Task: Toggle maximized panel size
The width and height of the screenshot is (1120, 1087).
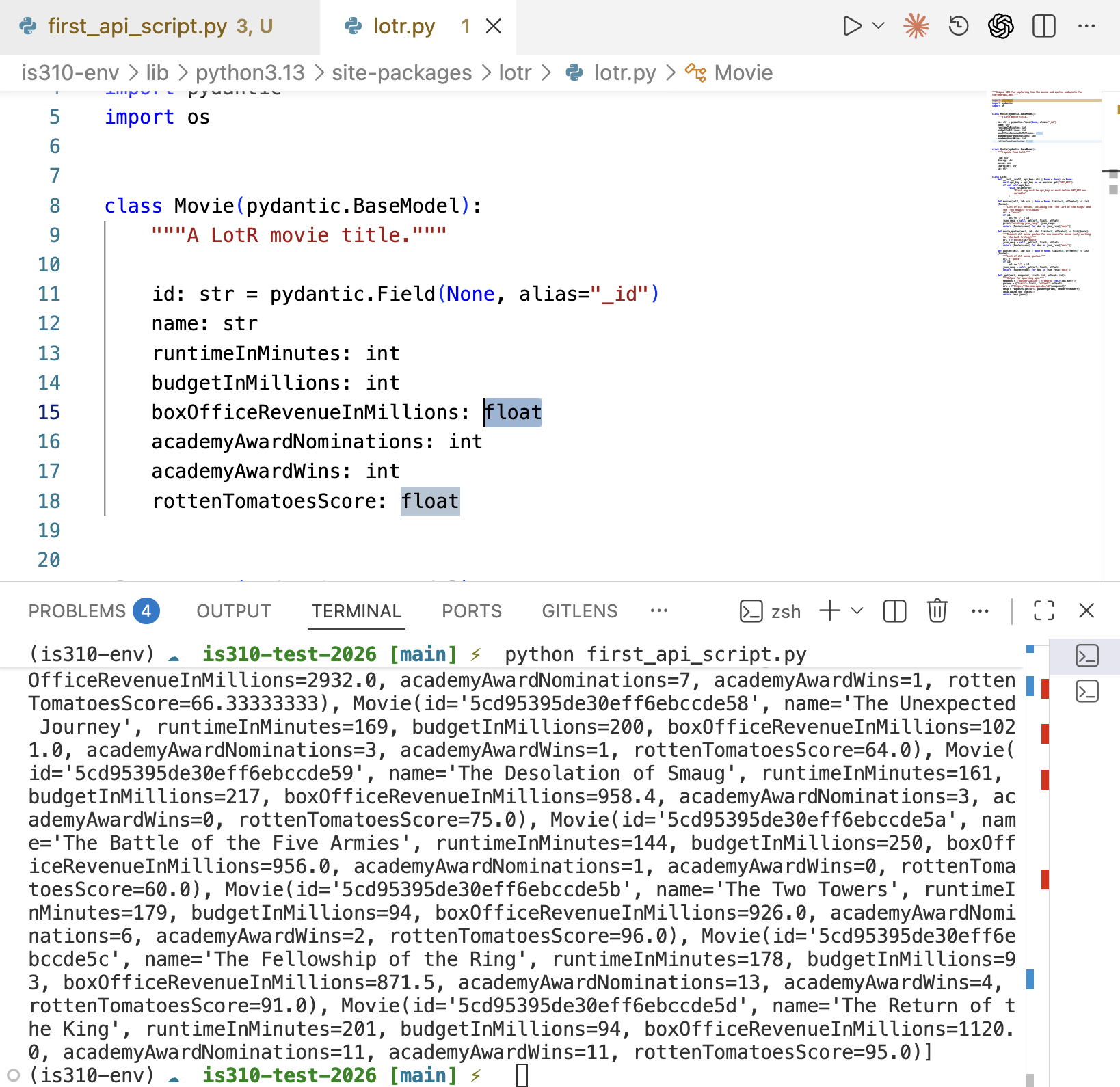Action: [1043, 610]
